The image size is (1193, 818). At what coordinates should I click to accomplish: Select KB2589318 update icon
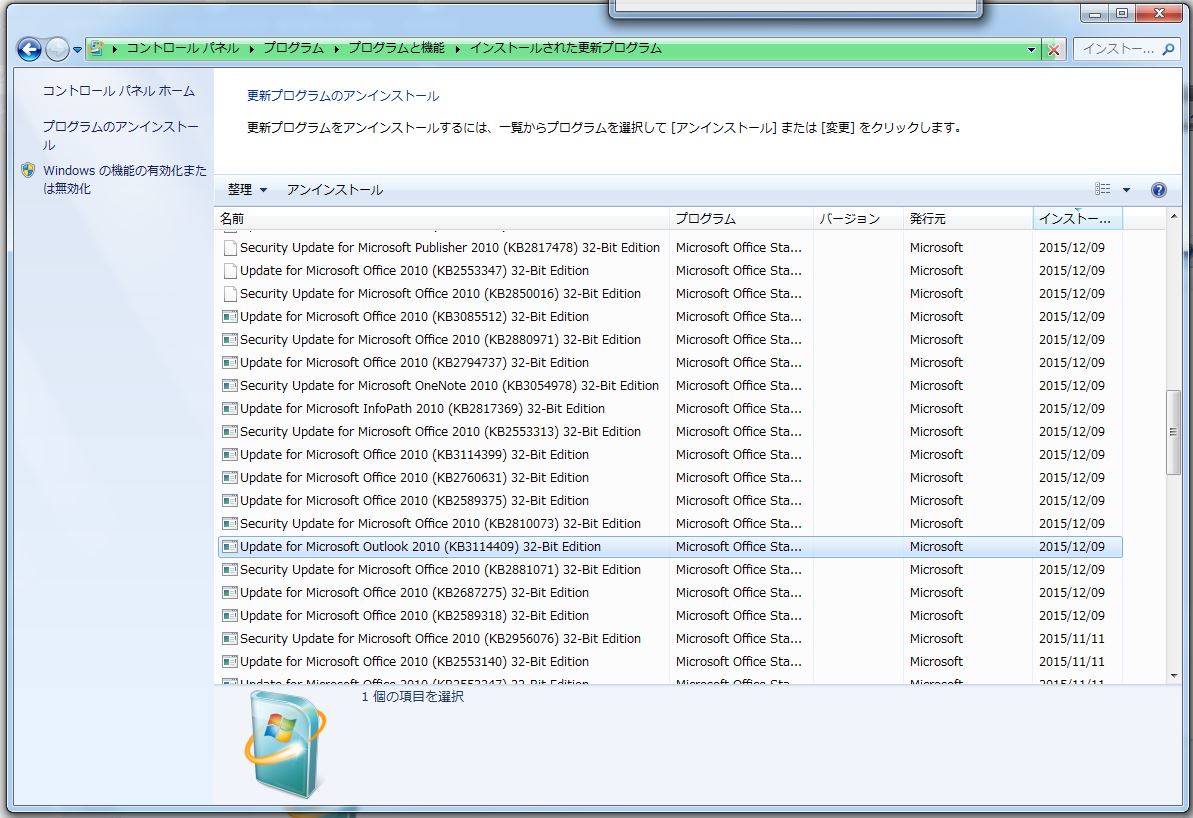point(230,616)
